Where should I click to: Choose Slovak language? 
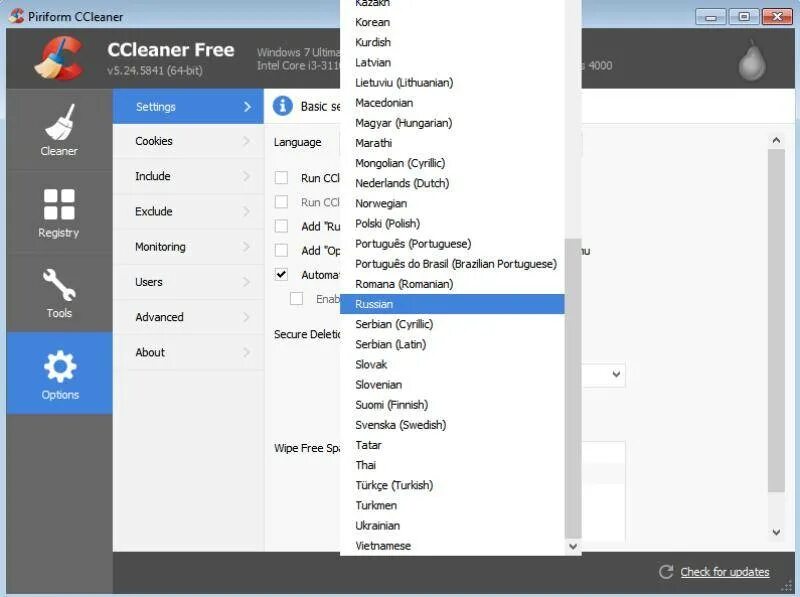point(452,364)
